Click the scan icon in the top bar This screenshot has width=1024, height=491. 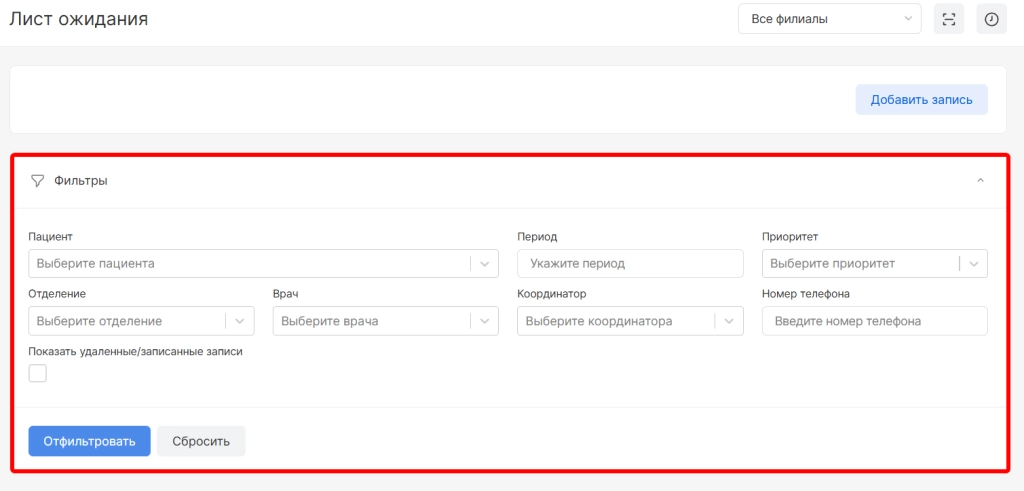click(948, 19)
